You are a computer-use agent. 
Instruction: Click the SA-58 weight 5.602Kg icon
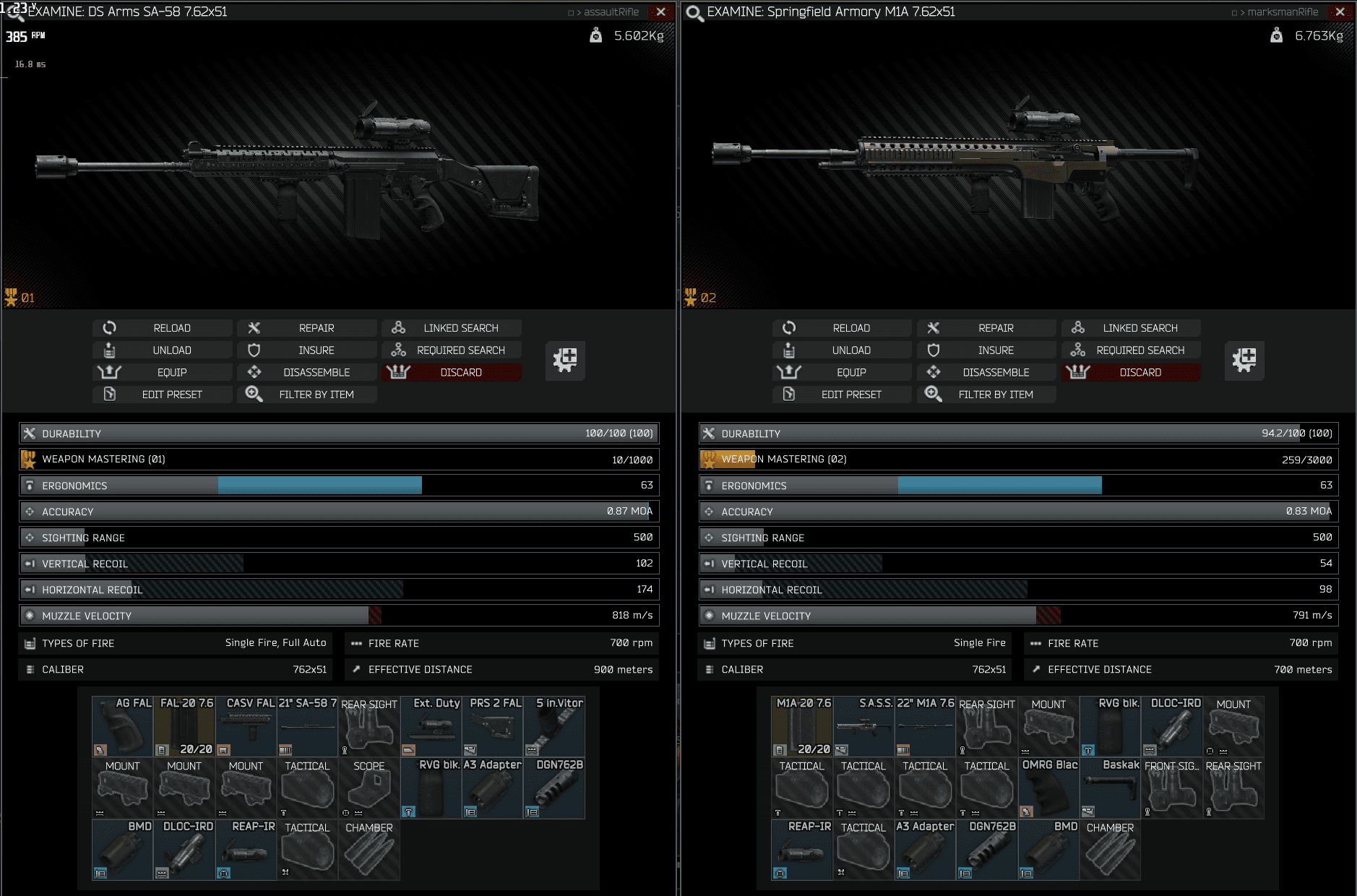(x=595, y=35)
